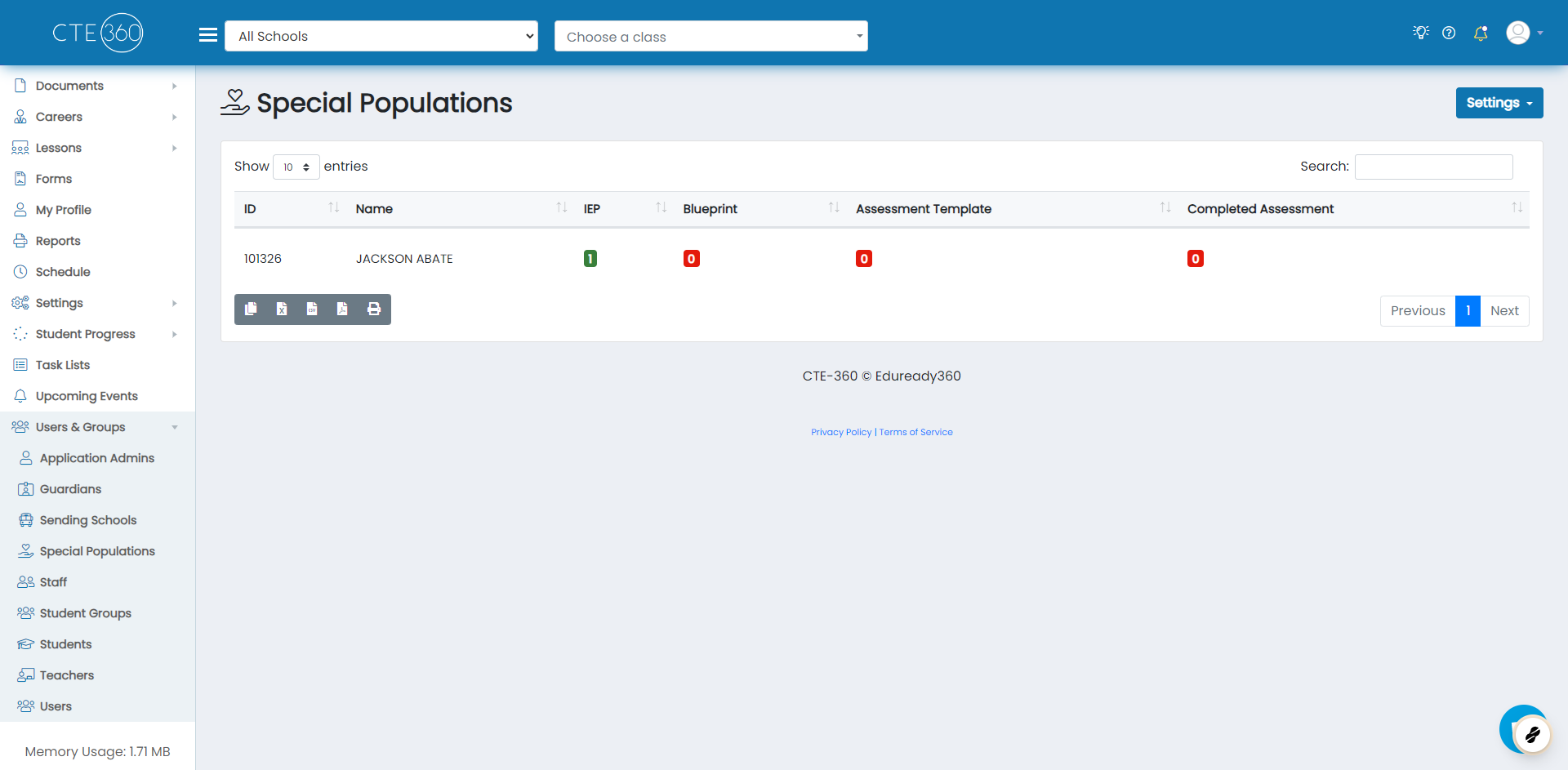Image resolution: width=1568 pixels, height=770 pixels.
Task: Open the Staff page
Action: (53, 582)
